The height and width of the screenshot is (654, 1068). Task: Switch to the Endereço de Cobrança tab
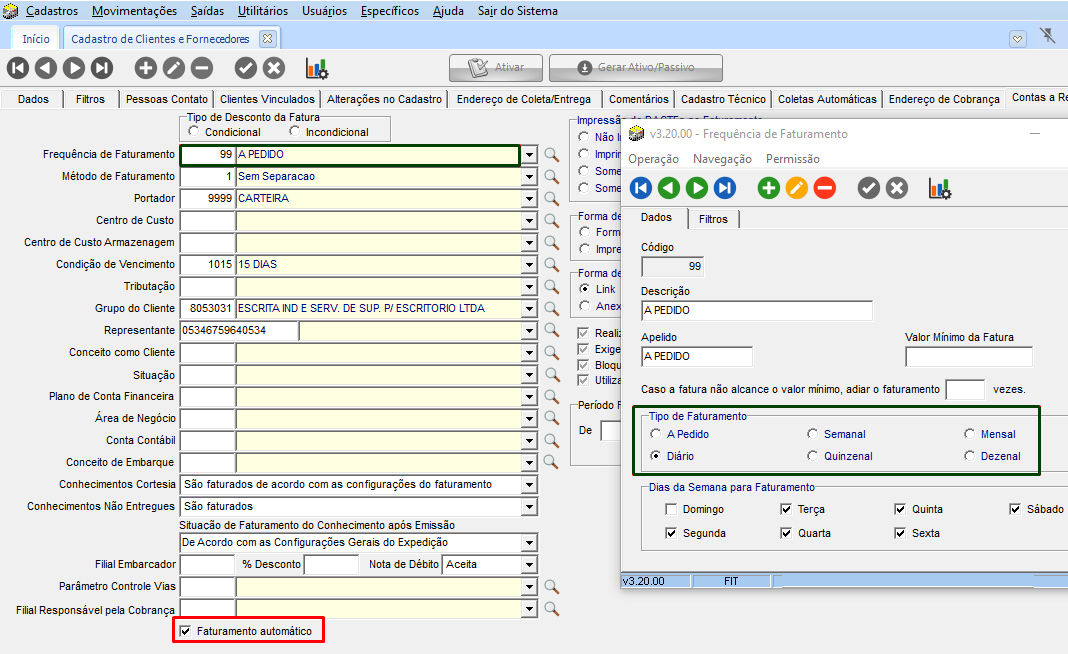click(943, 99)
